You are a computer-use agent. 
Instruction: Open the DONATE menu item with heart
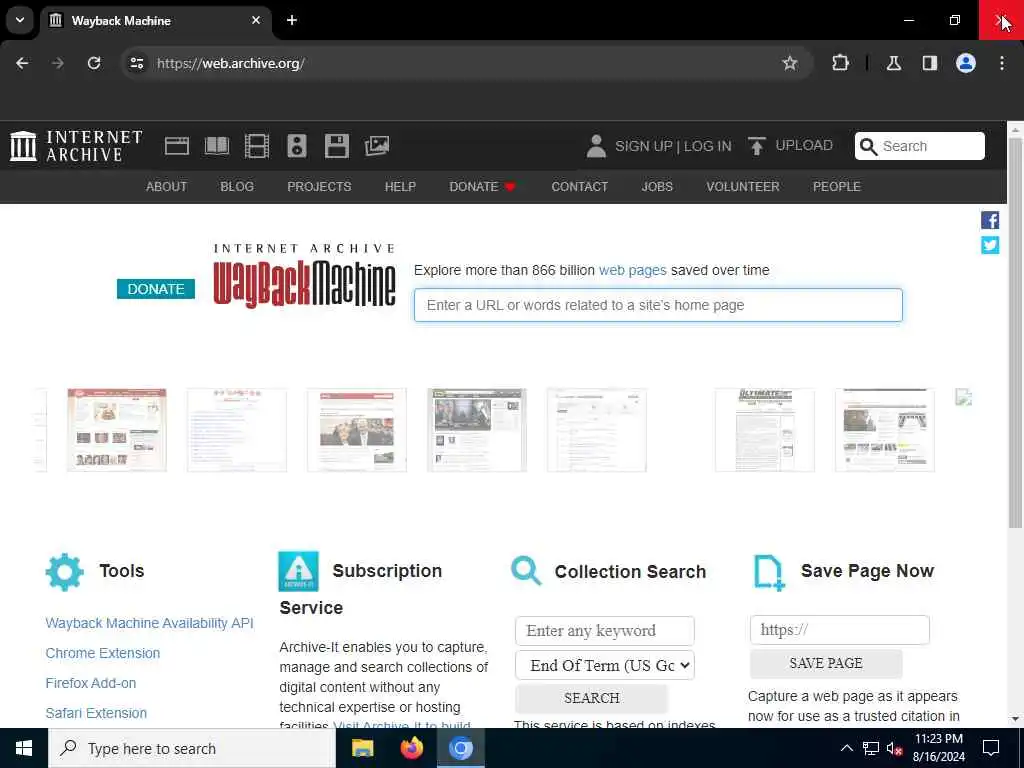tap(483, 187)
